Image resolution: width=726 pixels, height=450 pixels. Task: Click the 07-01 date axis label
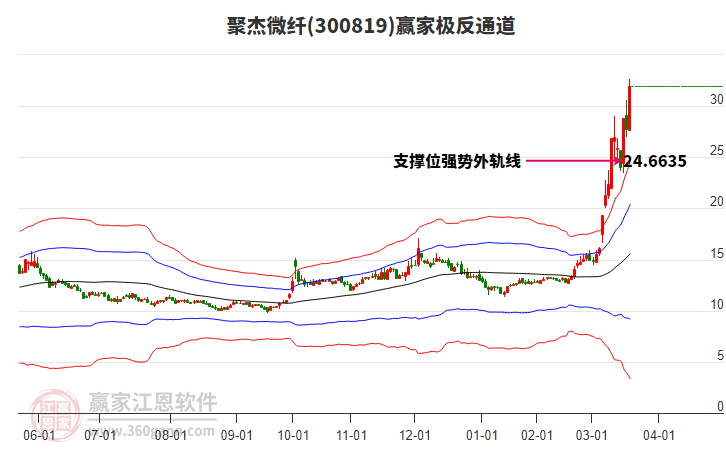(100, 435)
